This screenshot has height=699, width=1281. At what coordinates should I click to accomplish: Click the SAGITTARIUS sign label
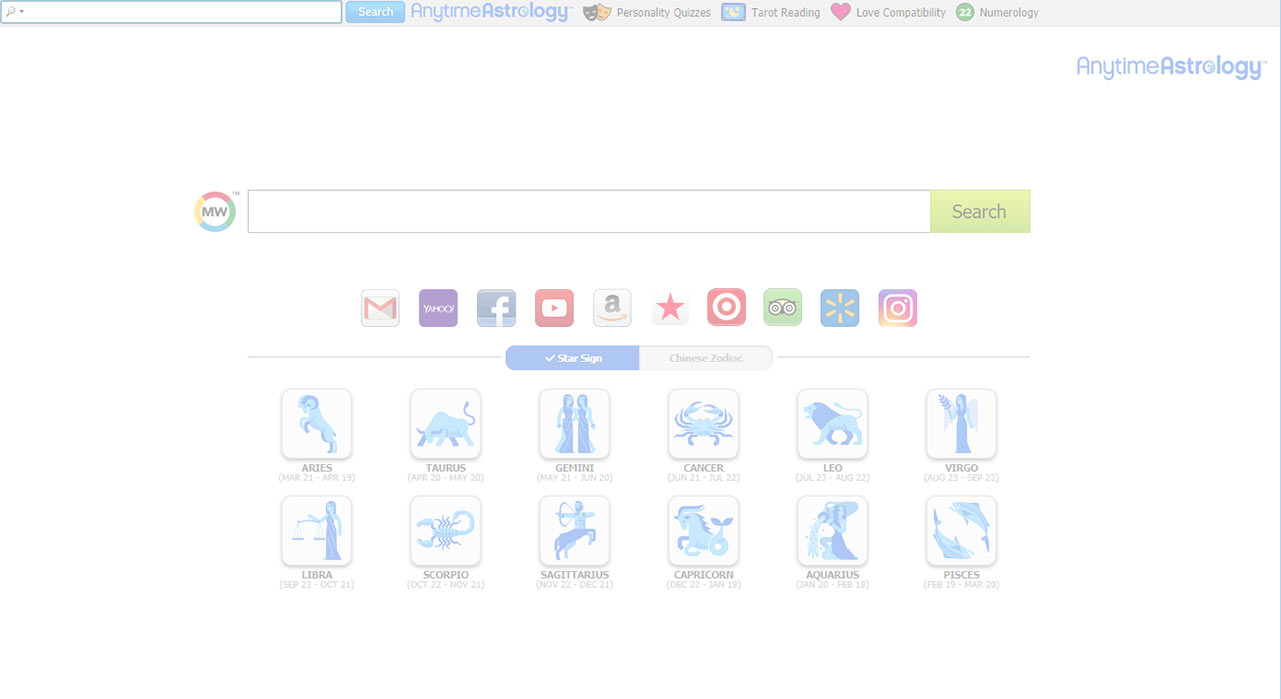[x=575, y=575]
